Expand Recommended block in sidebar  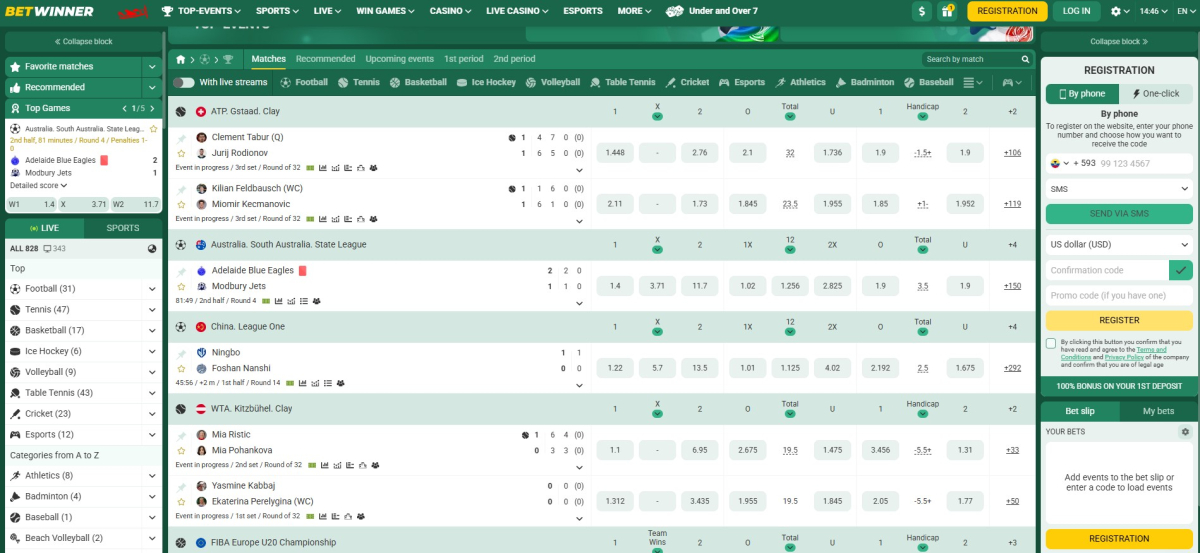pos(152,87)
